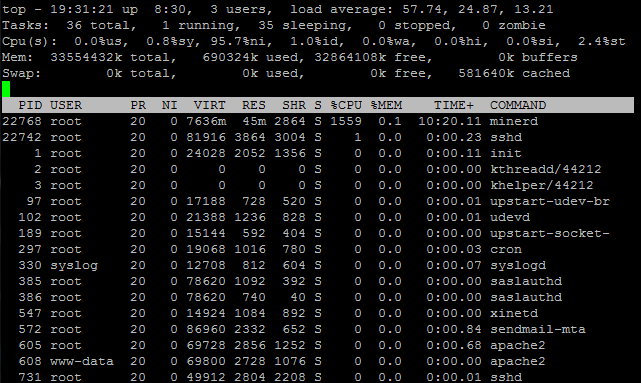The height and width of the screenshot is (383, 641).
Task: Click the %MEM column header
Action: [386, 105]
